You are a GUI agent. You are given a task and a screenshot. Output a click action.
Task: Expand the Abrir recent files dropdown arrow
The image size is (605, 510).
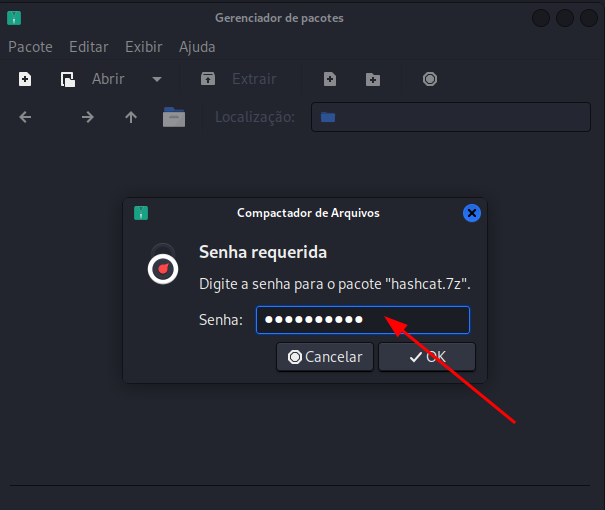coord(156,79)
